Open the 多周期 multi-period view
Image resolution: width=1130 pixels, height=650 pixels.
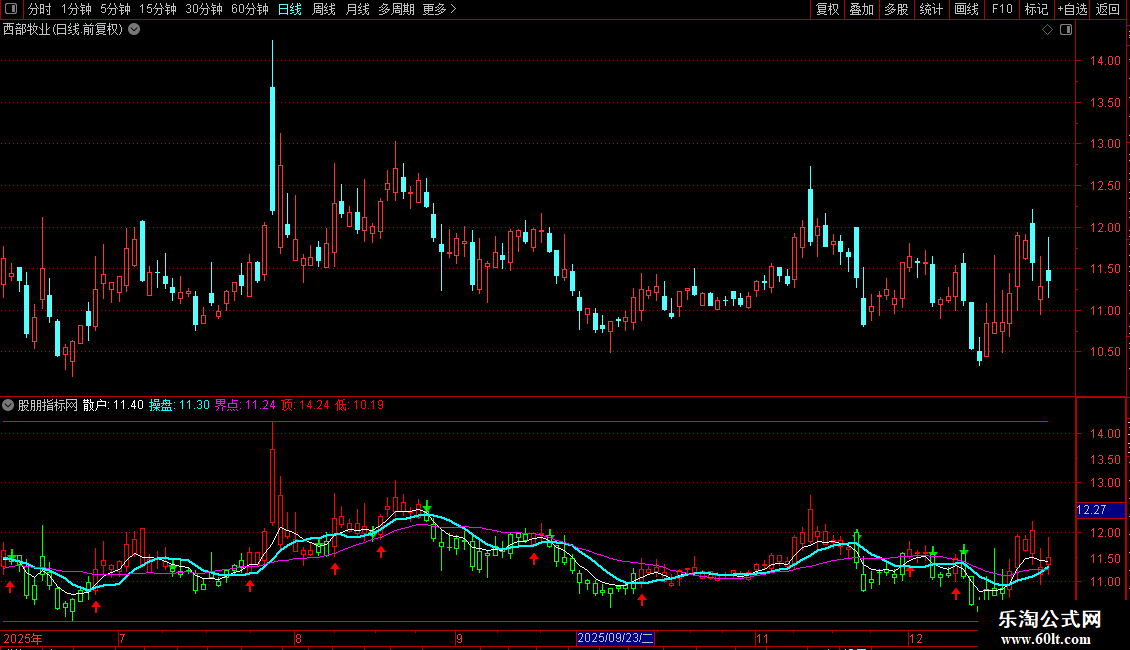pos(396,9)
